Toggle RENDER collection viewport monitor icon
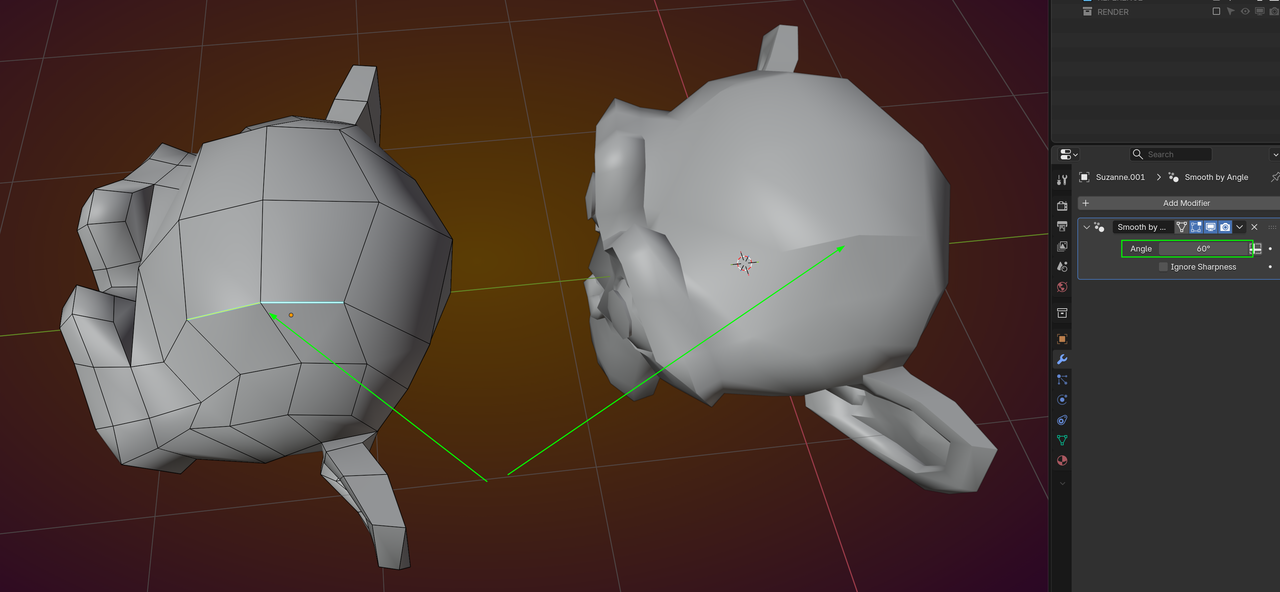Image resolution: width=1280 pixels, height=592 pixels. (x=1260, y=12)
